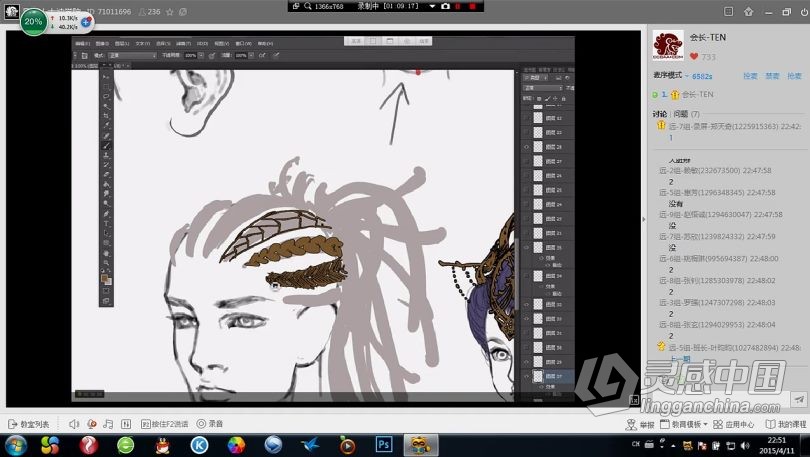Click the speaker volume icon in bottom bar
Image resolution: width=810 pixels, height=457 pixels.
coord(74,424)
